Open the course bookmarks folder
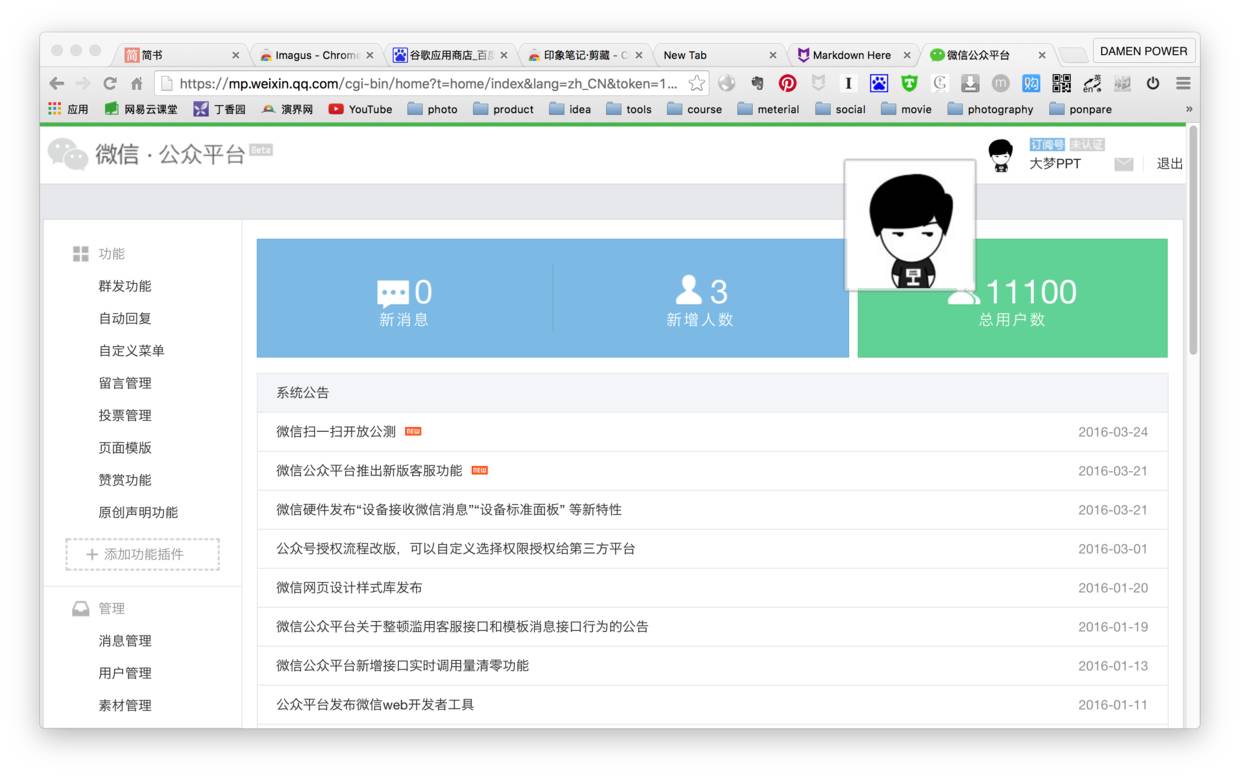 coord(694,109)
